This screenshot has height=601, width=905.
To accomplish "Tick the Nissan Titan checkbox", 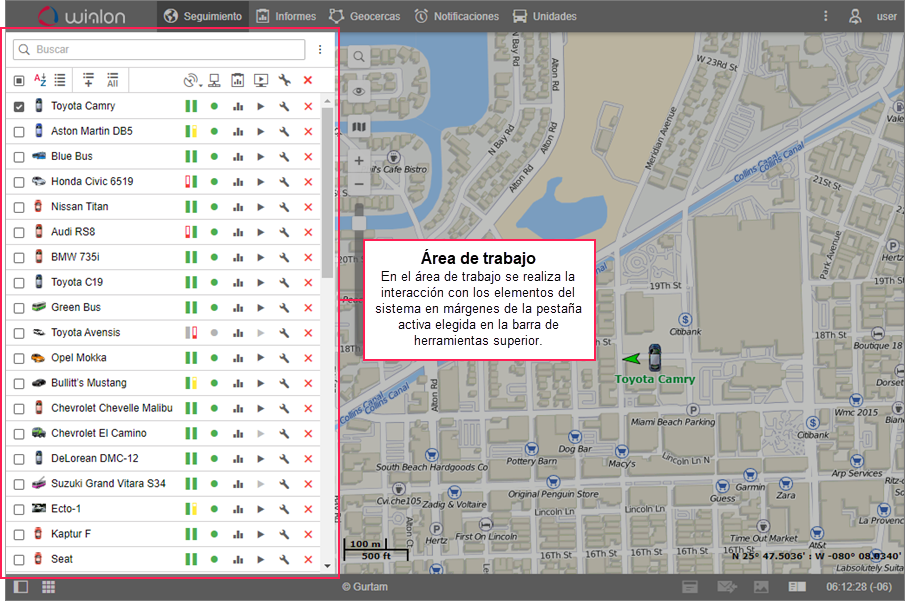I will point(19,207).
